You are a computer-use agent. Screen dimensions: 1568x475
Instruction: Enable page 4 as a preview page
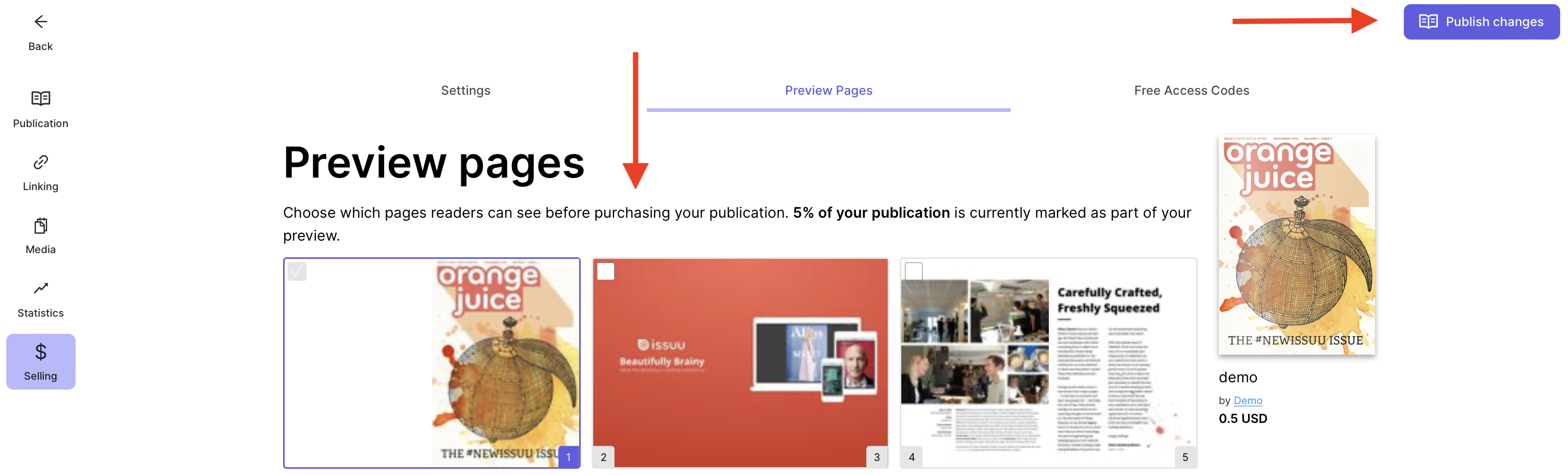tap(914, 272)
